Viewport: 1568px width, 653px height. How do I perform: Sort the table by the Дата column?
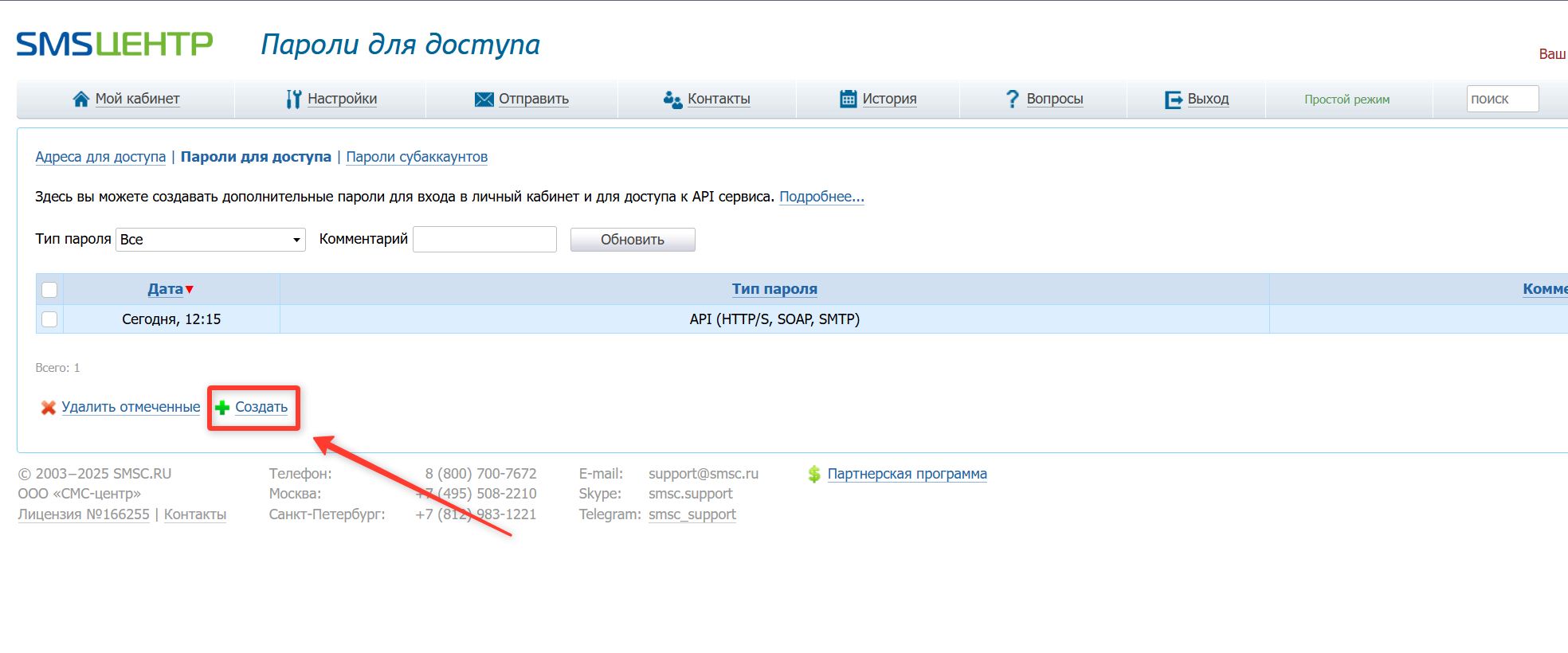coord(166,289)
